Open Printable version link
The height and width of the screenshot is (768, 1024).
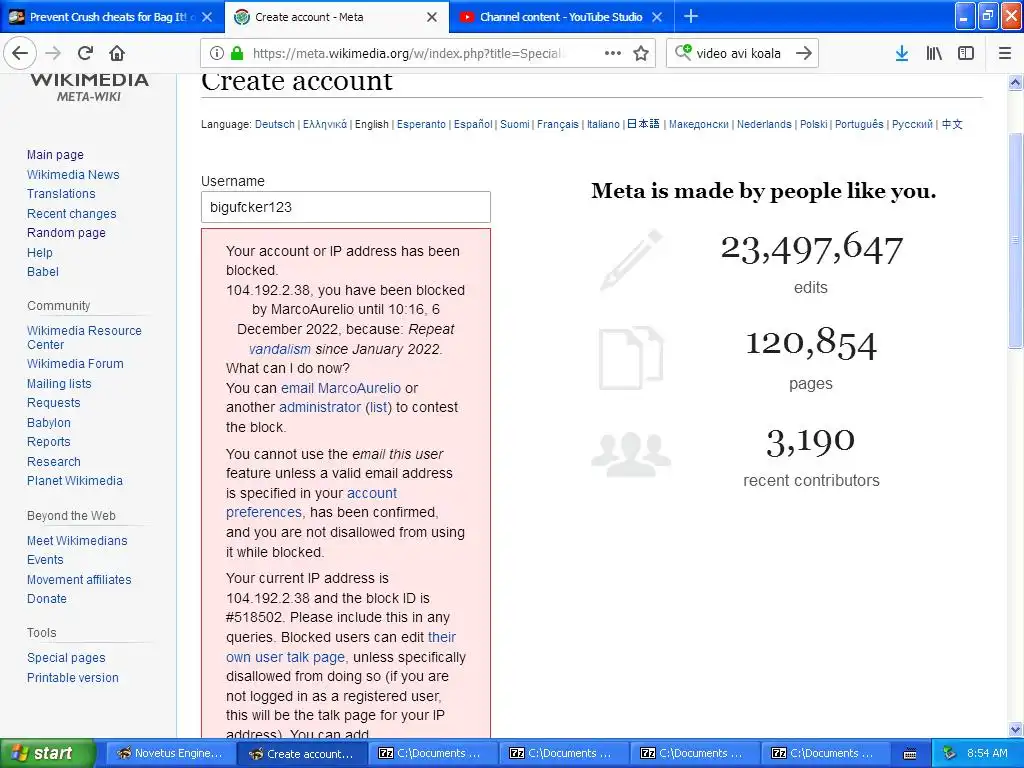(x=73, y=678)
